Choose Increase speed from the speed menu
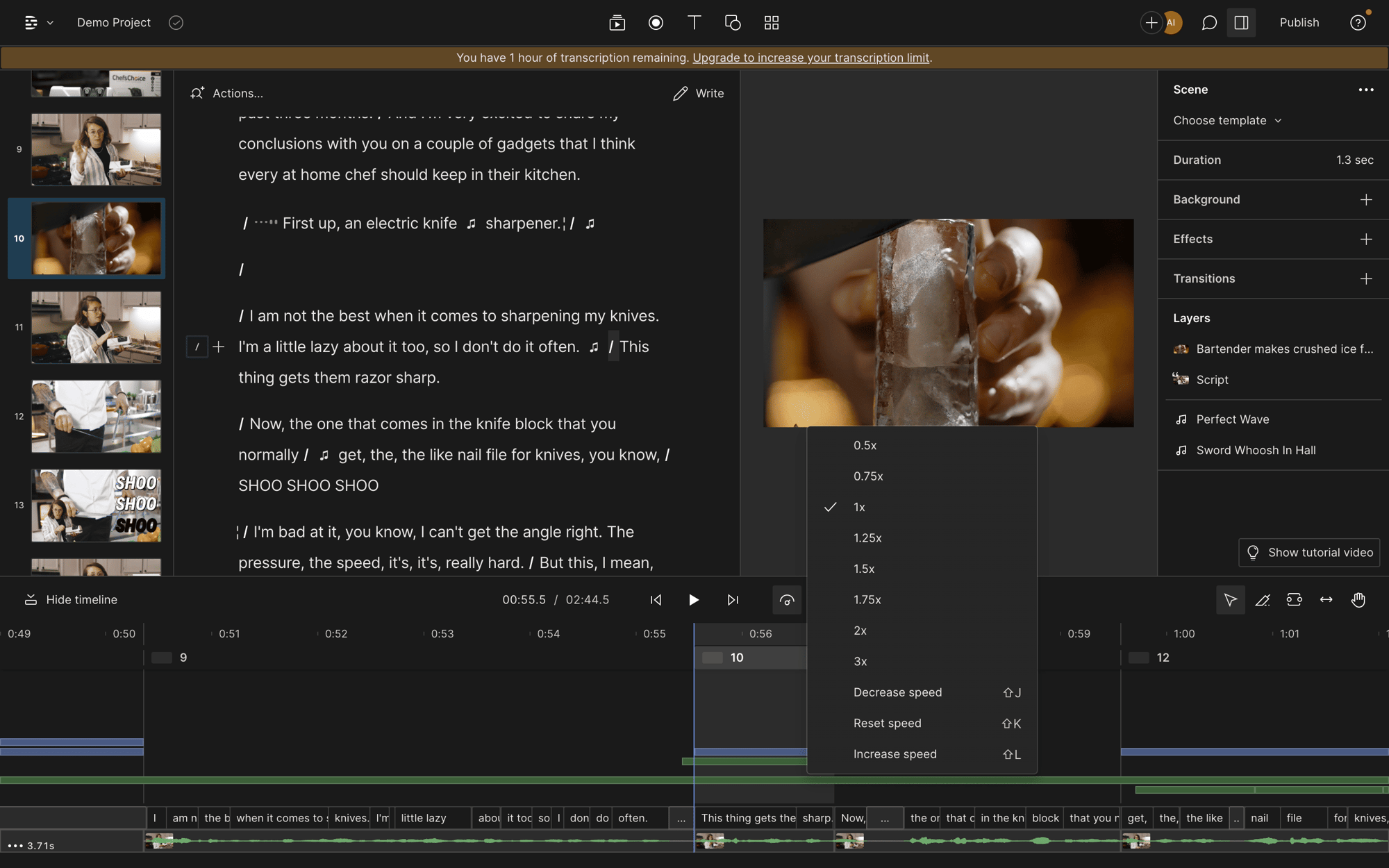The width and height of the screenshot is (1389, 868). [895, 754]
